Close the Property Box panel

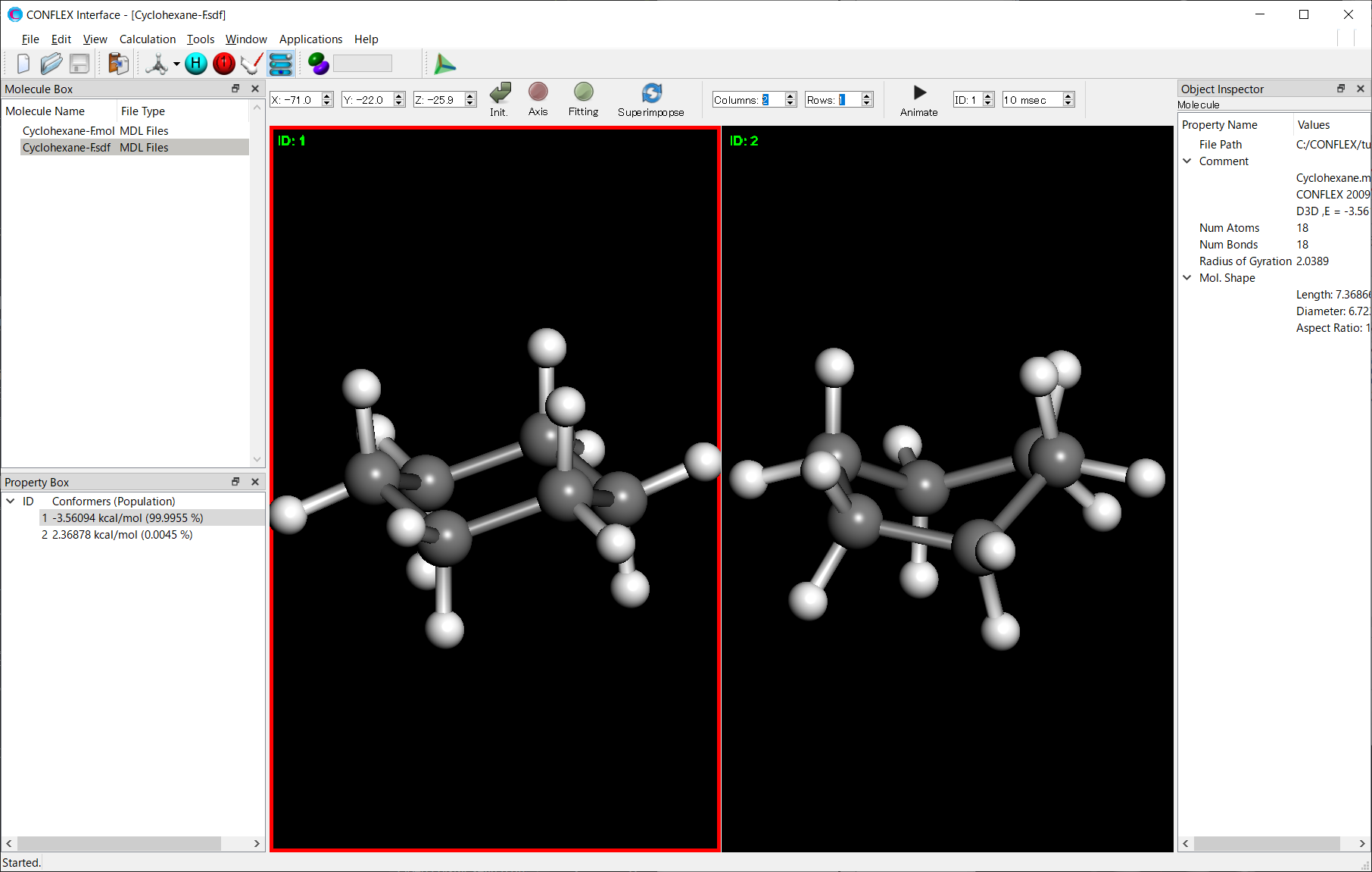255,482
